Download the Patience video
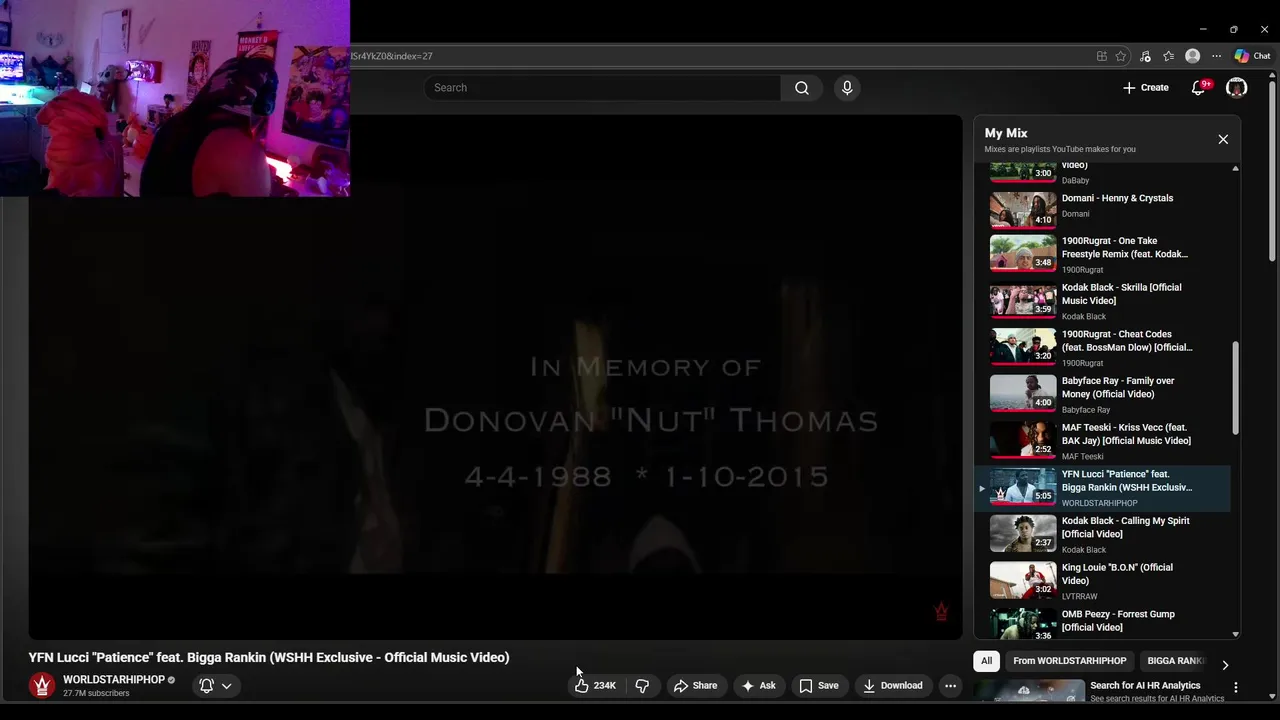This screenshot has height=720, width=1280. point(892,686)
